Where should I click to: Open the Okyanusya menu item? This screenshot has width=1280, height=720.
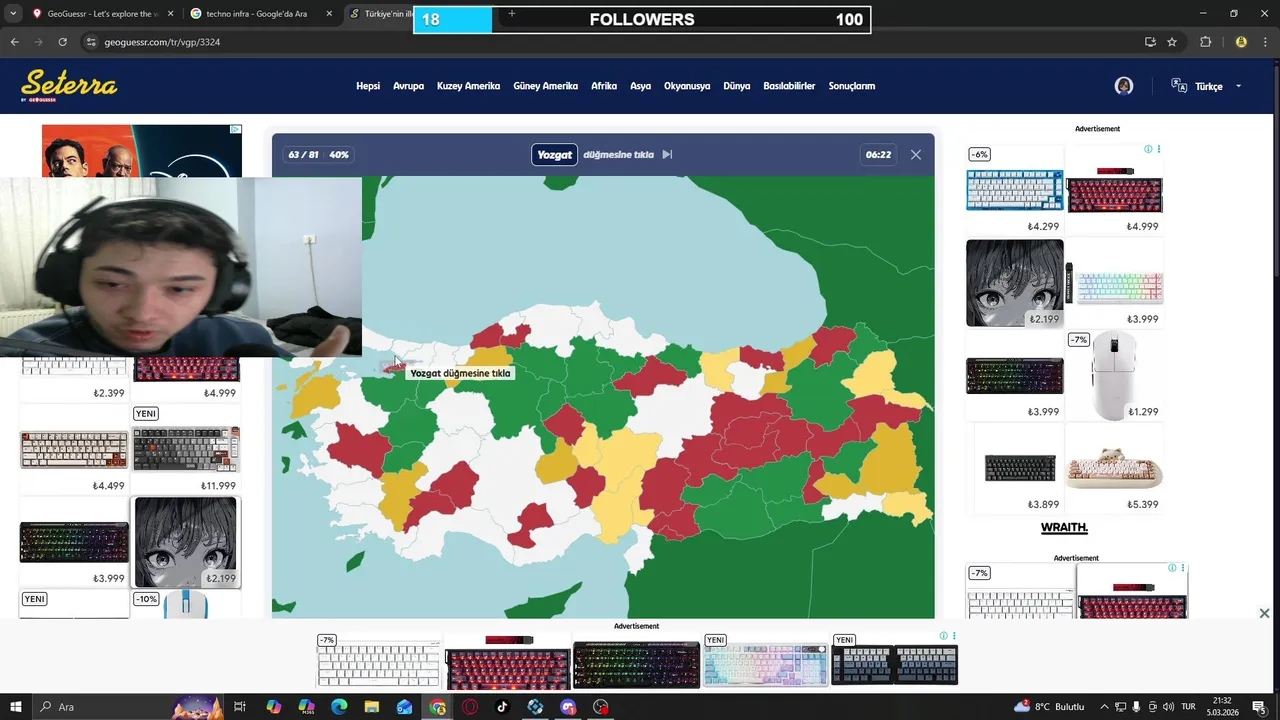687,86
